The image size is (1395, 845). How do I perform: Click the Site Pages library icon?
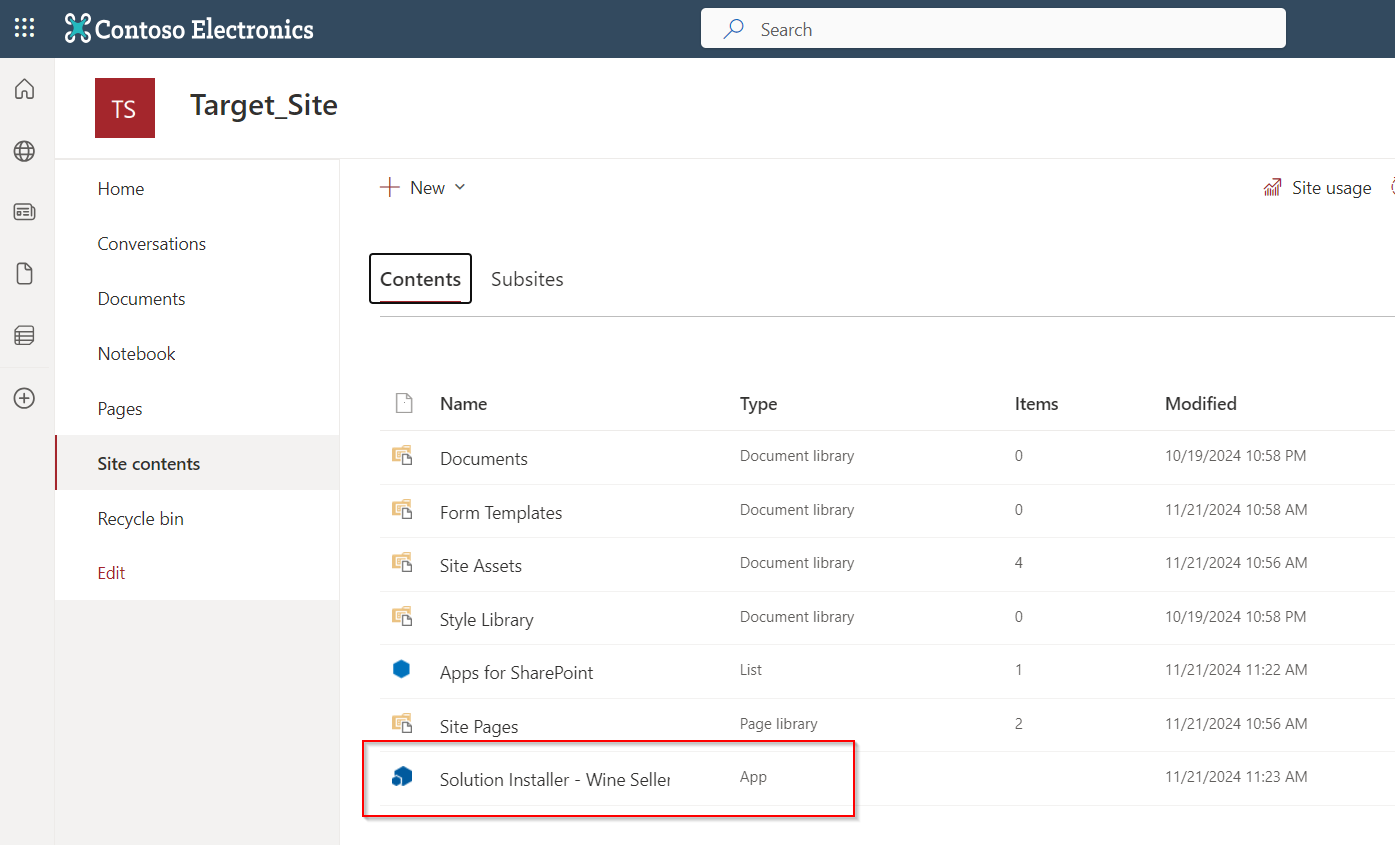[402, 723]
